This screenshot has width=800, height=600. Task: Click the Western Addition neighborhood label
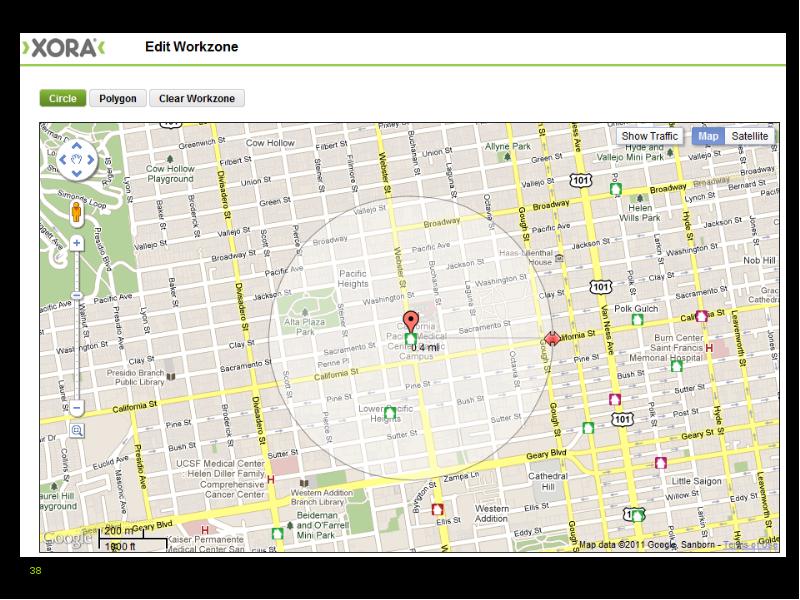[491, 514]
